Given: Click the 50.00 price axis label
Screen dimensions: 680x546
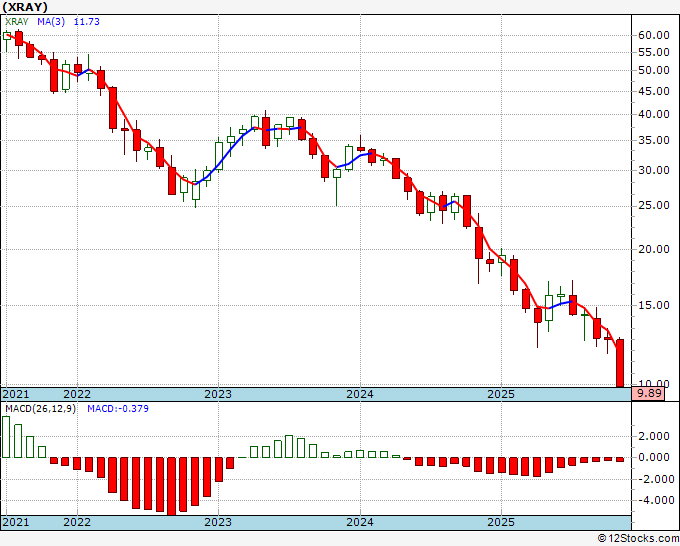Looking at the screenshot, I should click(654, 70).
